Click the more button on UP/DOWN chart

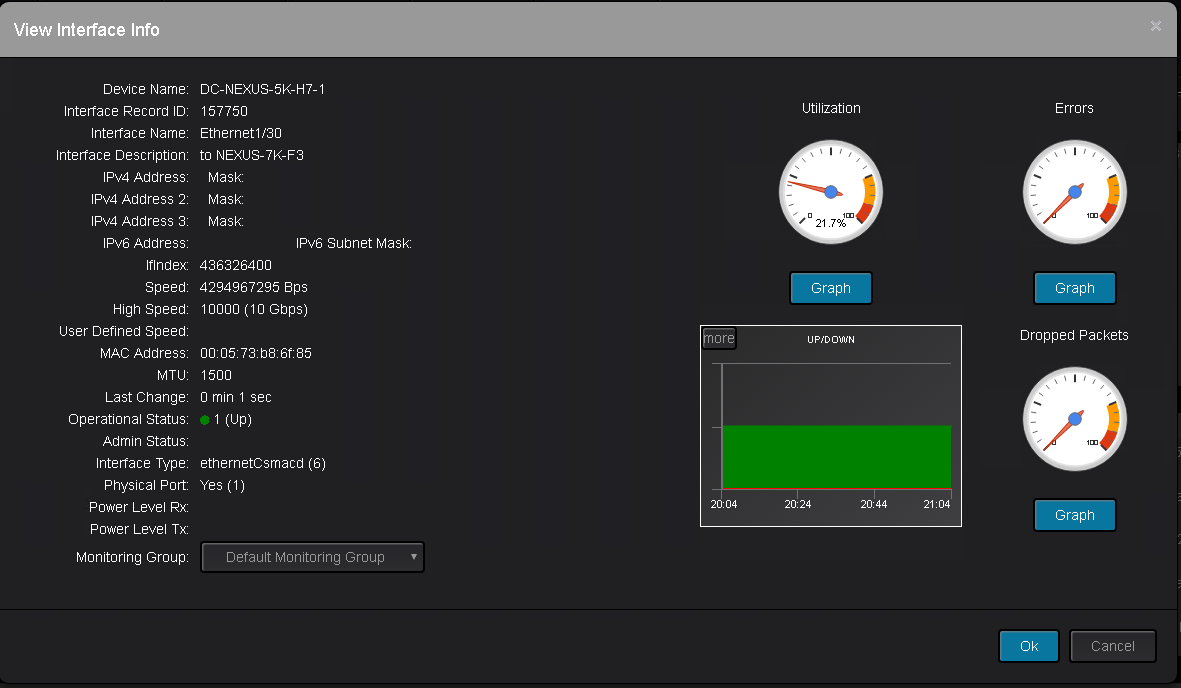point(719,338)
